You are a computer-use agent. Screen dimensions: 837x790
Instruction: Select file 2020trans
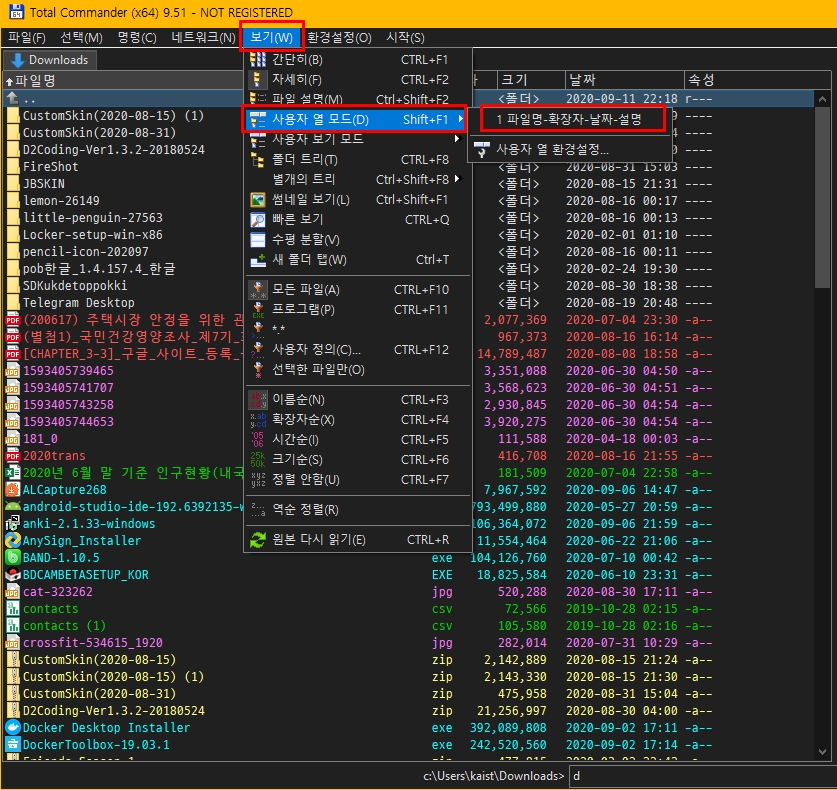(54, 456)
